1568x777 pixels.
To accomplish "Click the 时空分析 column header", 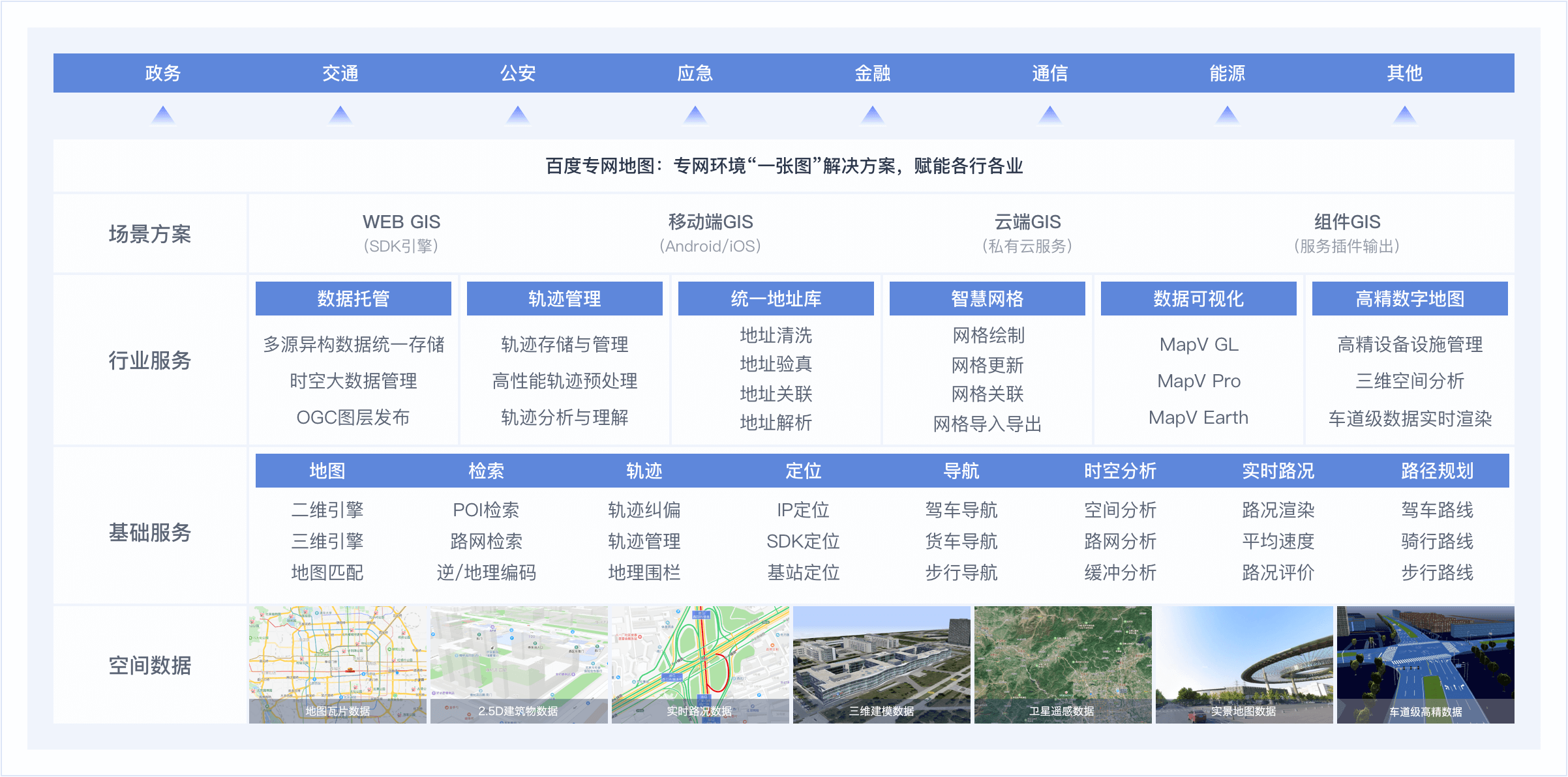I will [x=1120, y=471].
